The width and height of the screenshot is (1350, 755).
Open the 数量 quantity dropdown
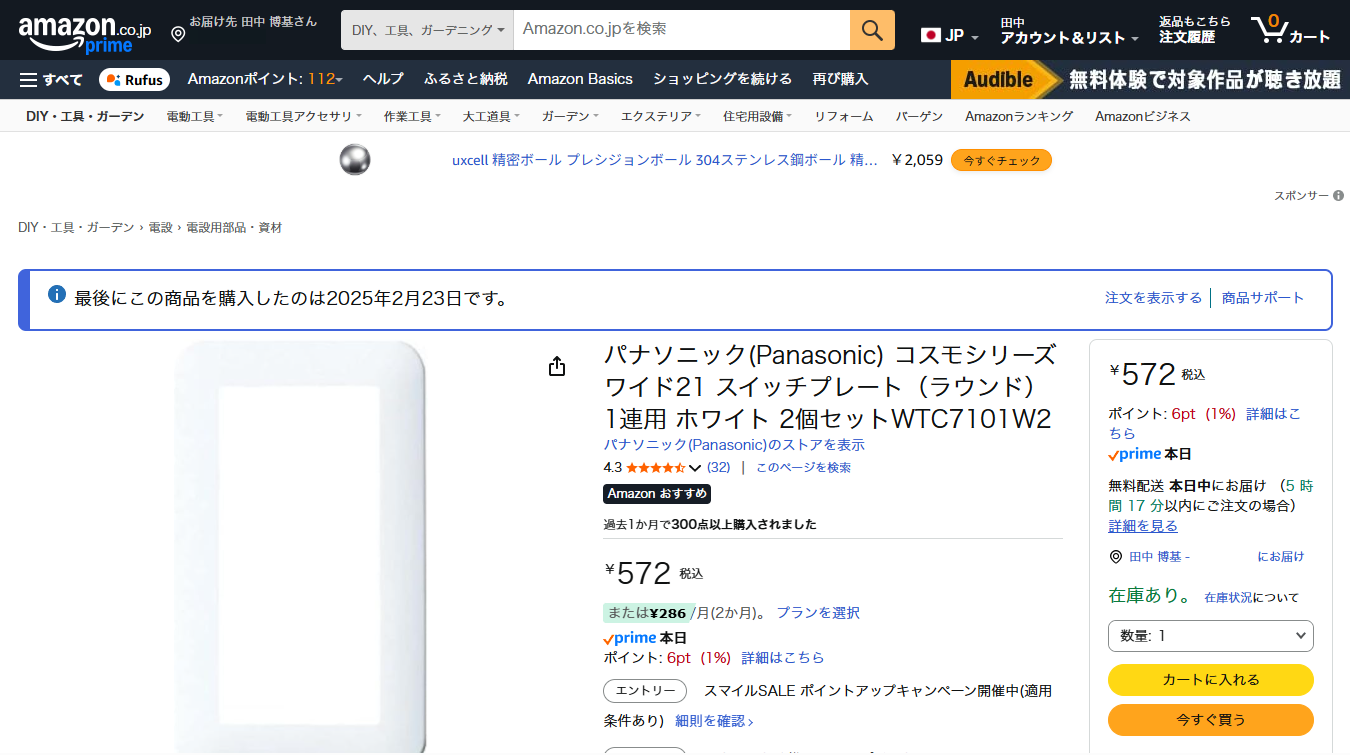[x=1210, y=636]
